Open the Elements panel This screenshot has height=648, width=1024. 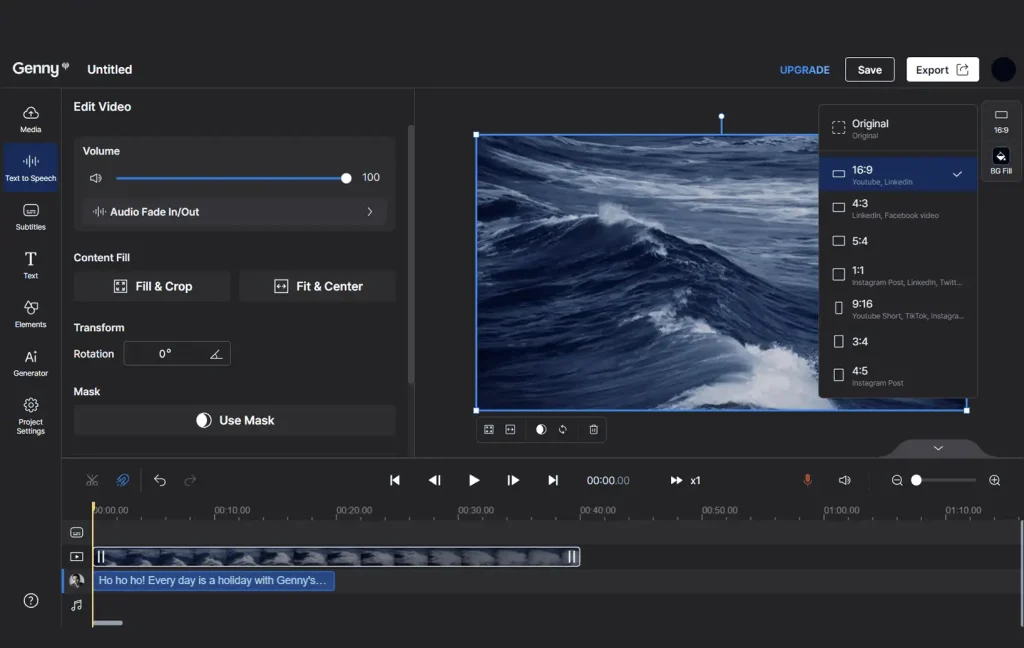30,314
